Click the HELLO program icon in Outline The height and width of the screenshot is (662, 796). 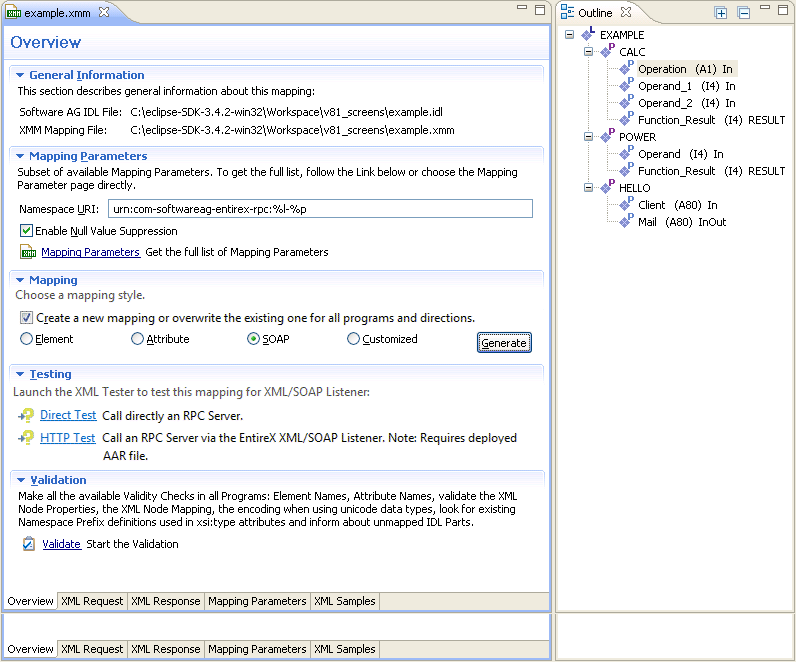coord(607,187)
